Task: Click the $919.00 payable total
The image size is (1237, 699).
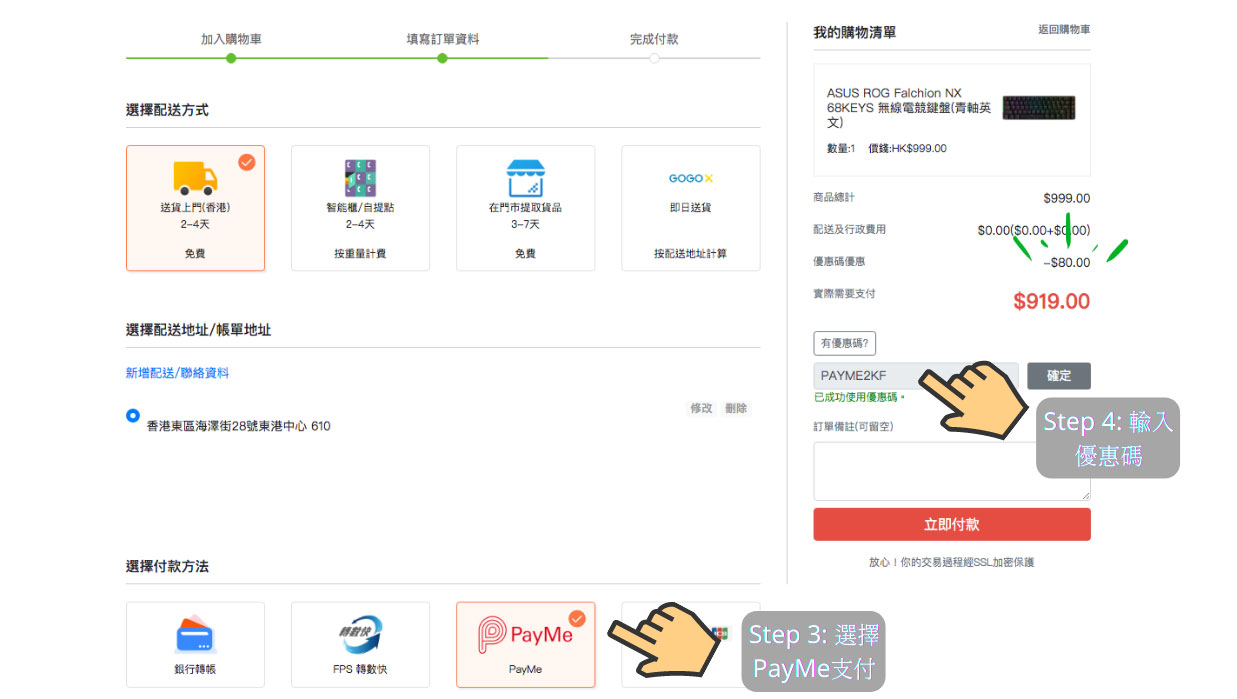Action: point(1051,301)
